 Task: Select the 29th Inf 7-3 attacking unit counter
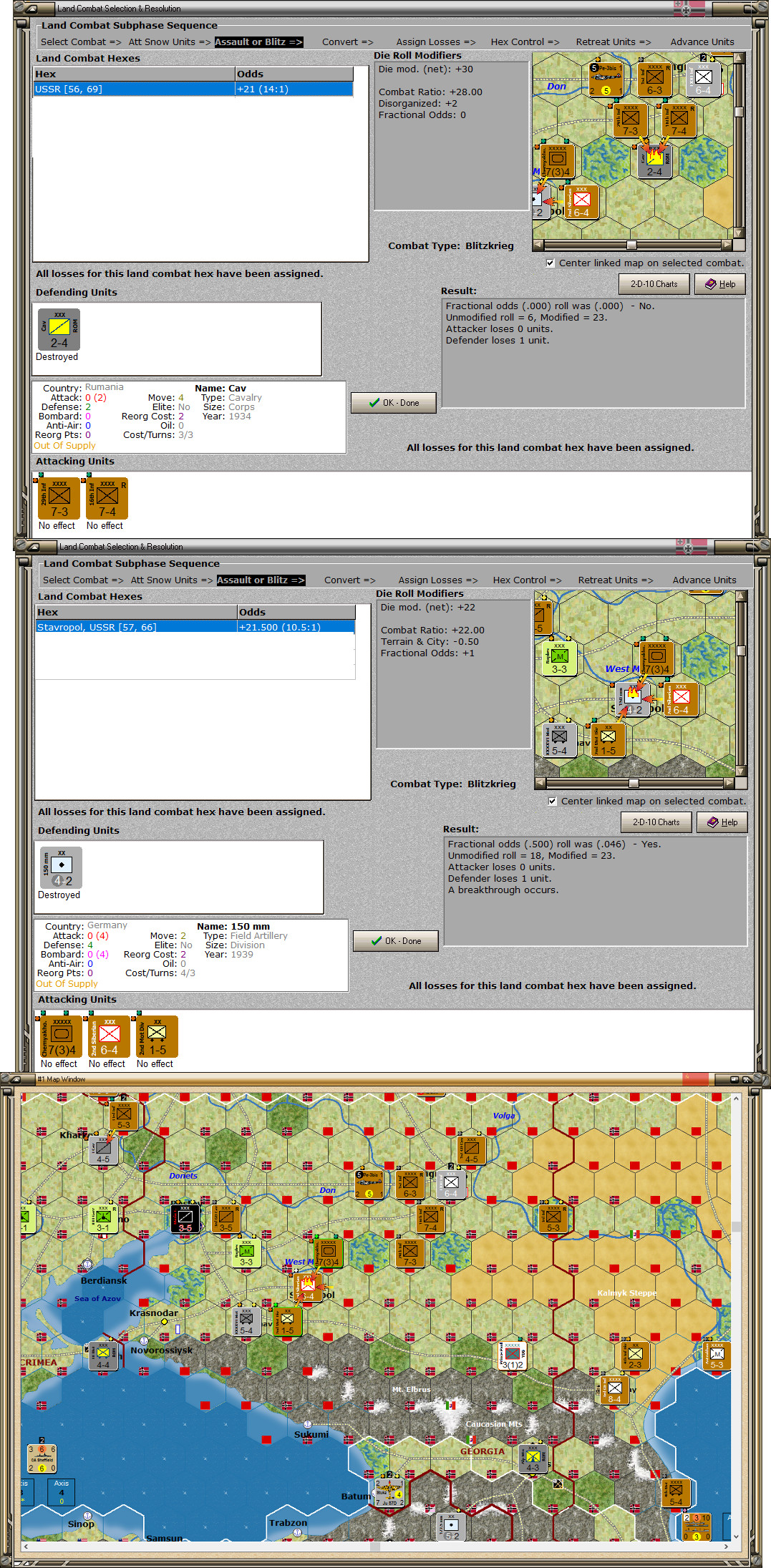point(59,498)
